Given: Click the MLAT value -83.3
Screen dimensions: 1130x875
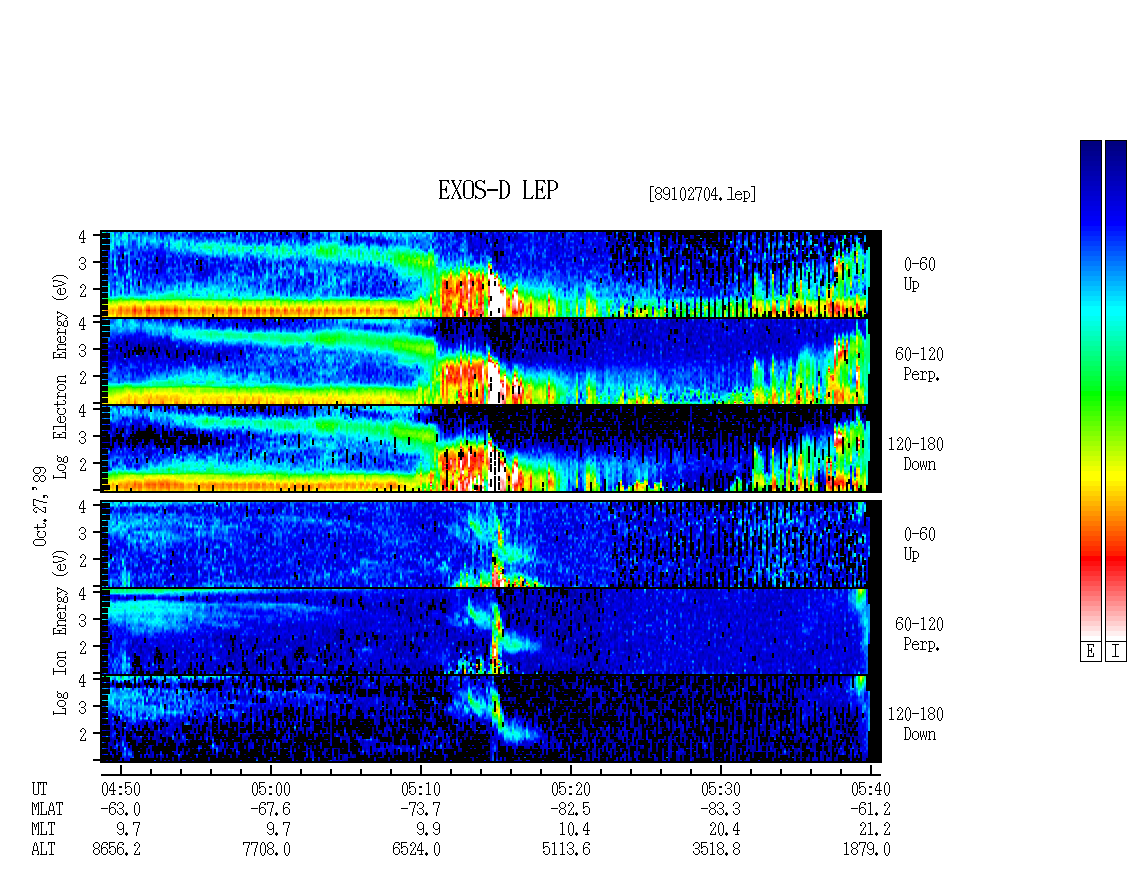Looking at the screenshot, I should tap(720, 809).
